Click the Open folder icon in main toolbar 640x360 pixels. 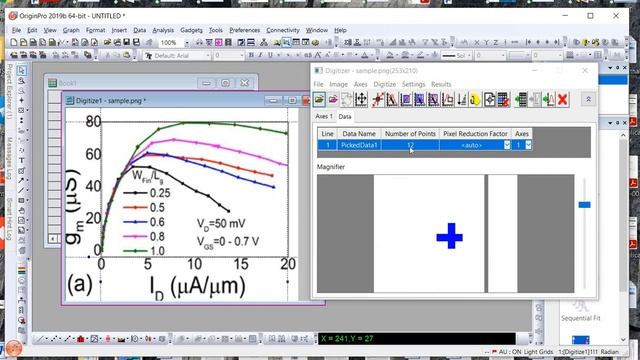coord(107,42)
